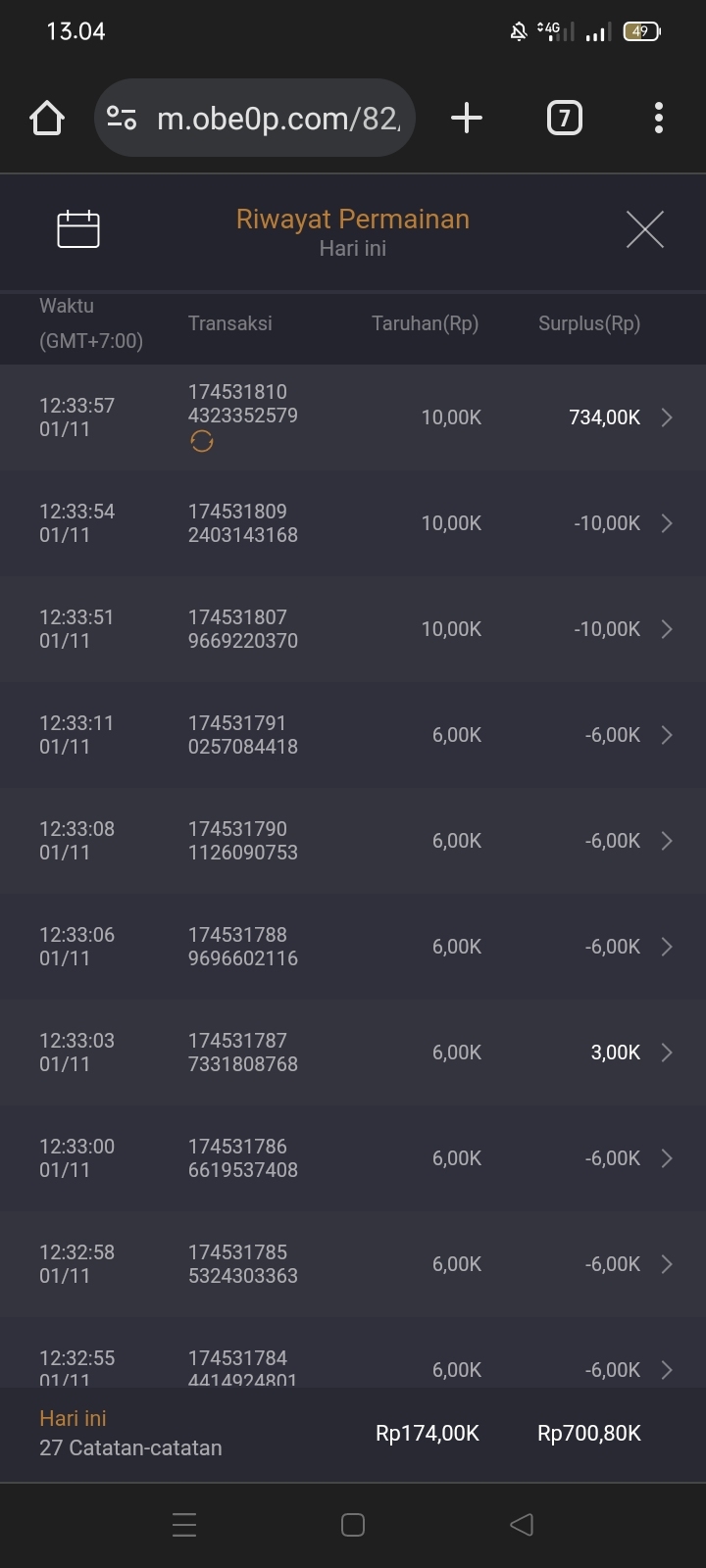Open the browser three-dot menu
This screenshot has height=1568, width=706.
659,119
